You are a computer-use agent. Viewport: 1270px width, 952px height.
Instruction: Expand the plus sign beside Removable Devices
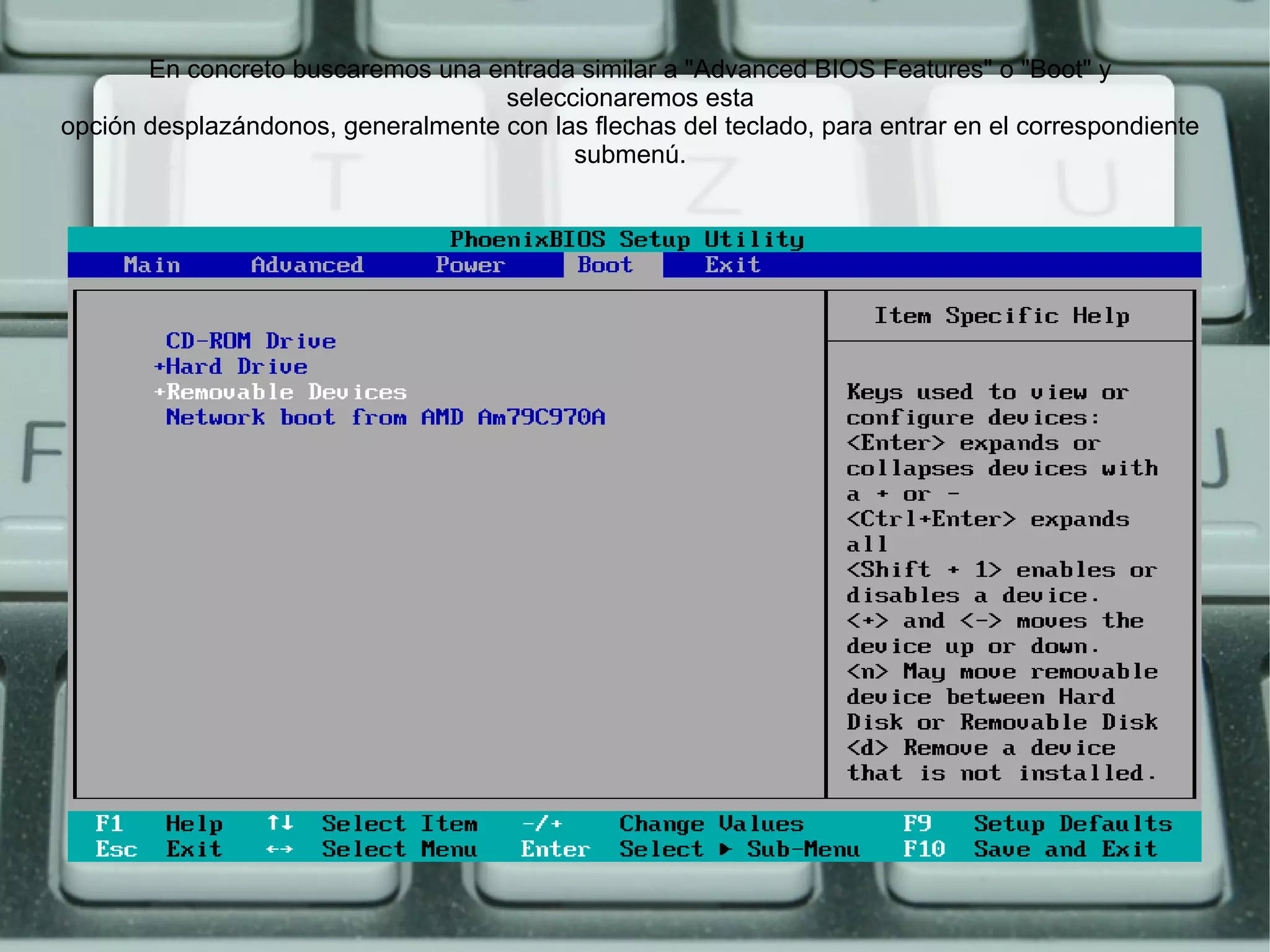coord(159,392)
